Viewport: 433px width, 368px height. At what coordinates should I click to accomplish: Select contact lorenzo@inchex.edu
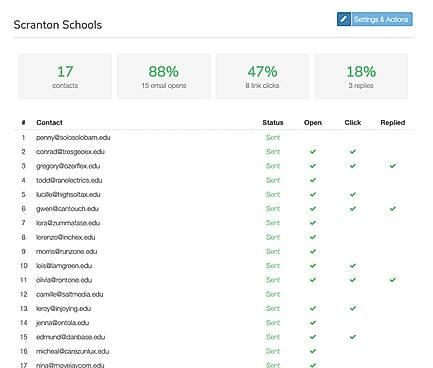coord(66,237)
